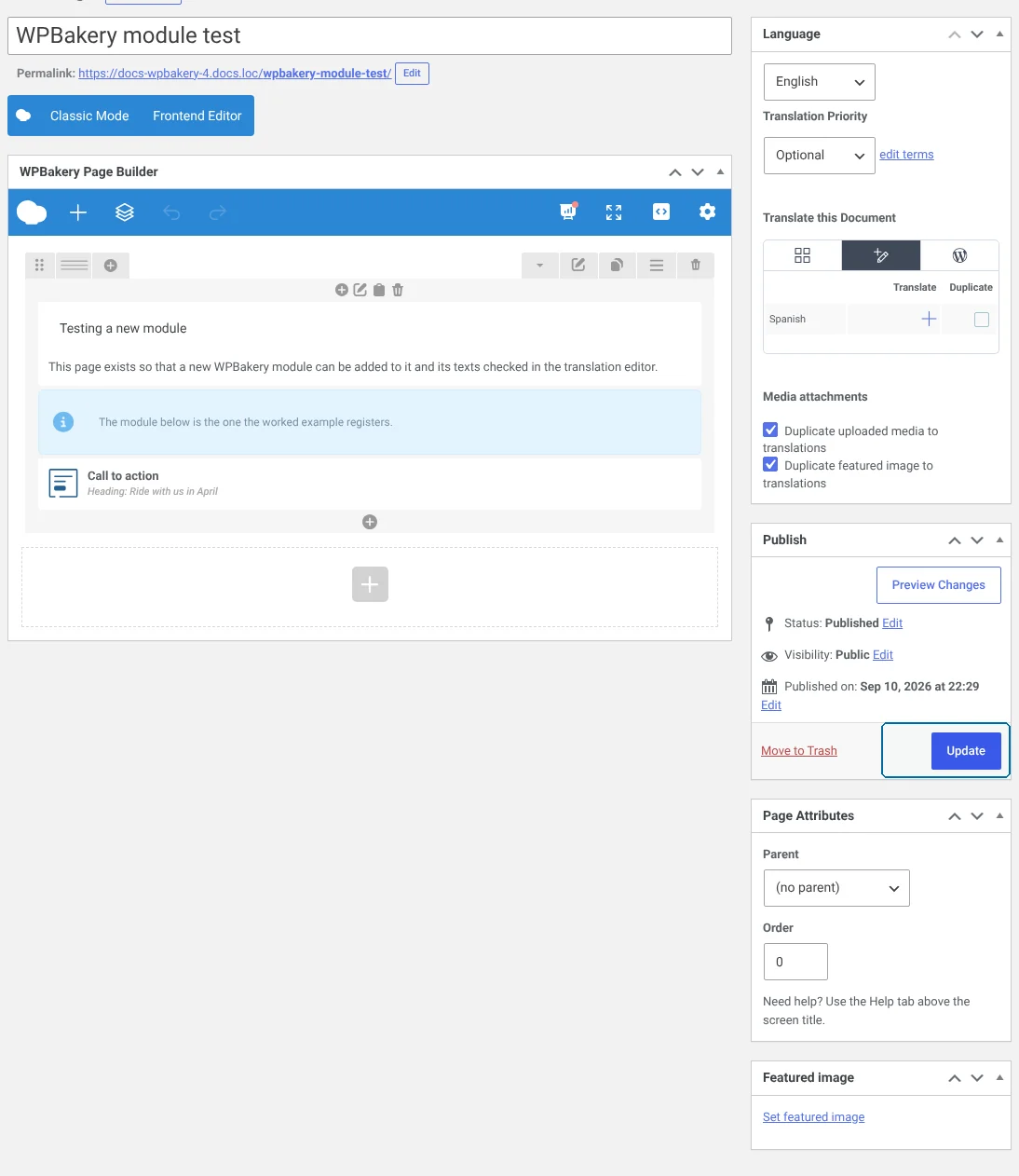This screenshot has width=1019, height=1176.
Task: Click the Update button
Action: click(x=966, y=751)
